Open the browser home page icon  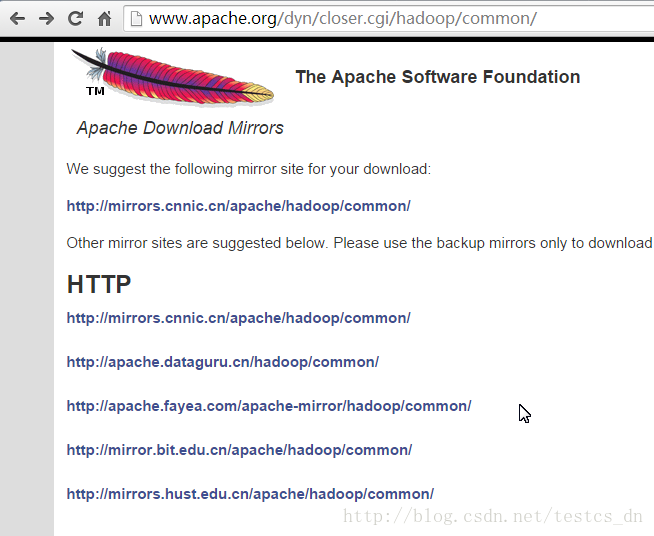click(x=104, y=18)
